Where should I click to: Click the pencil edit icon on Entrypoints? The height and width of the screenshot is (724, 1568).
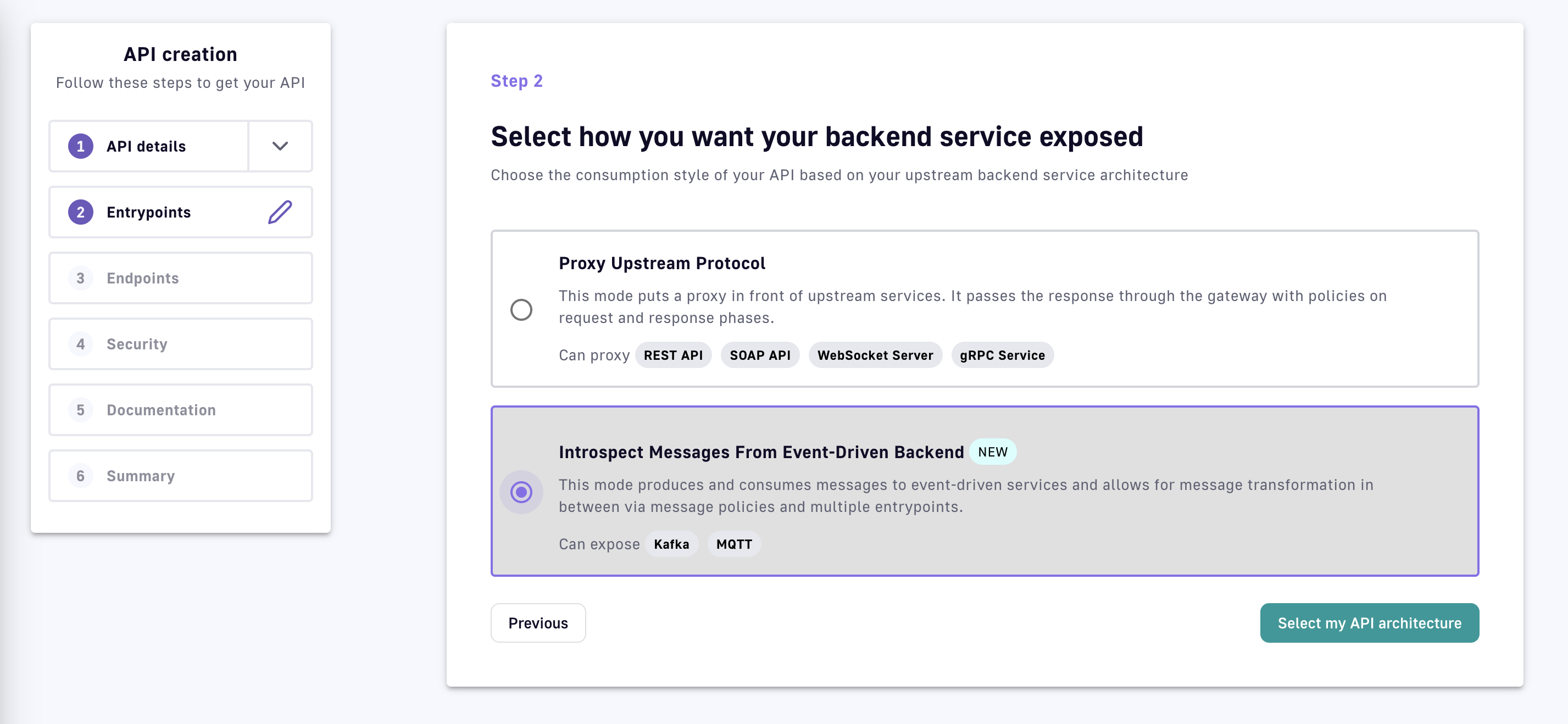(280, 213)
